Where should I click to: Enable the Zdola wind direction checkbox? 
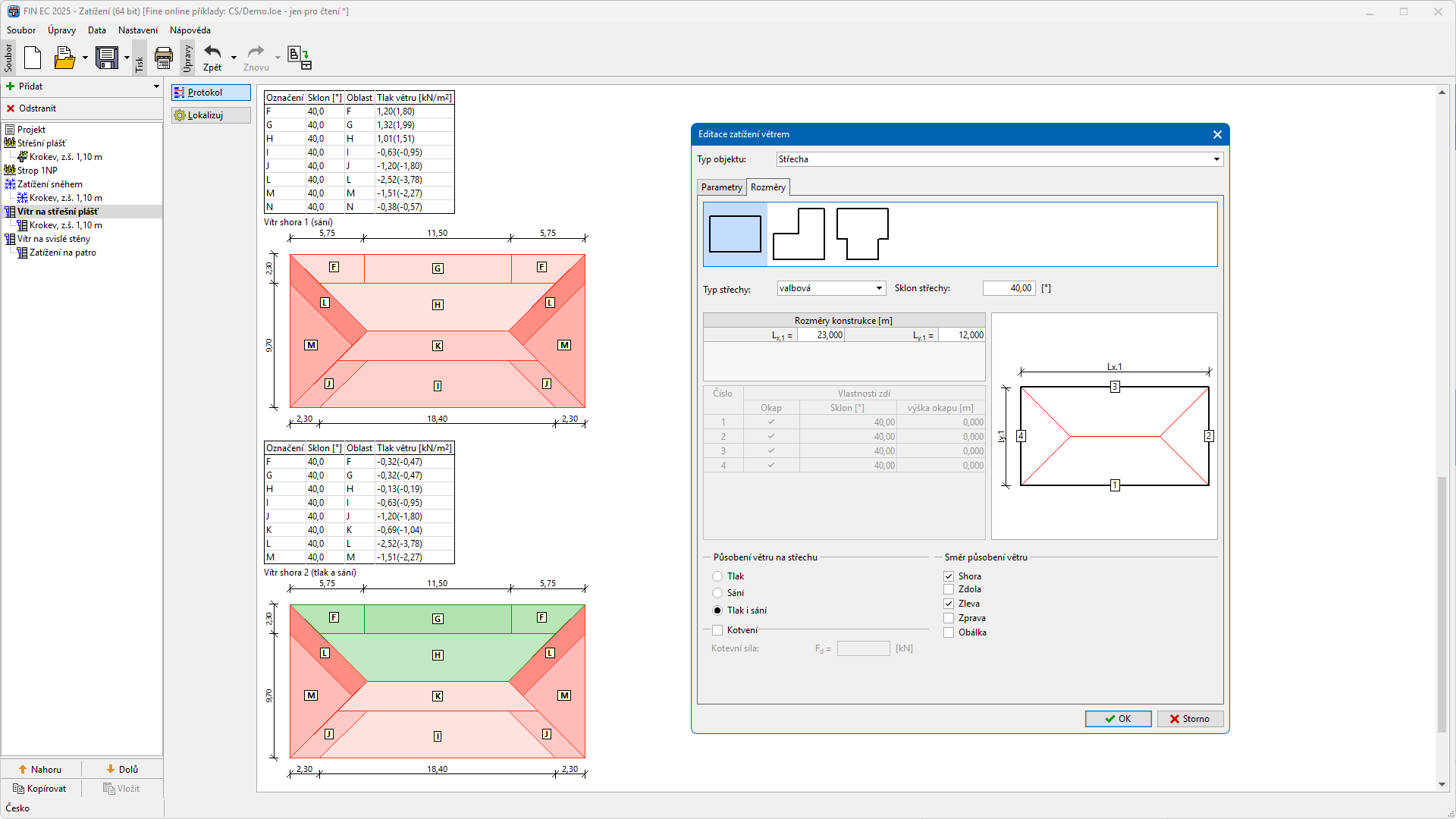click(x=949, y=589)
